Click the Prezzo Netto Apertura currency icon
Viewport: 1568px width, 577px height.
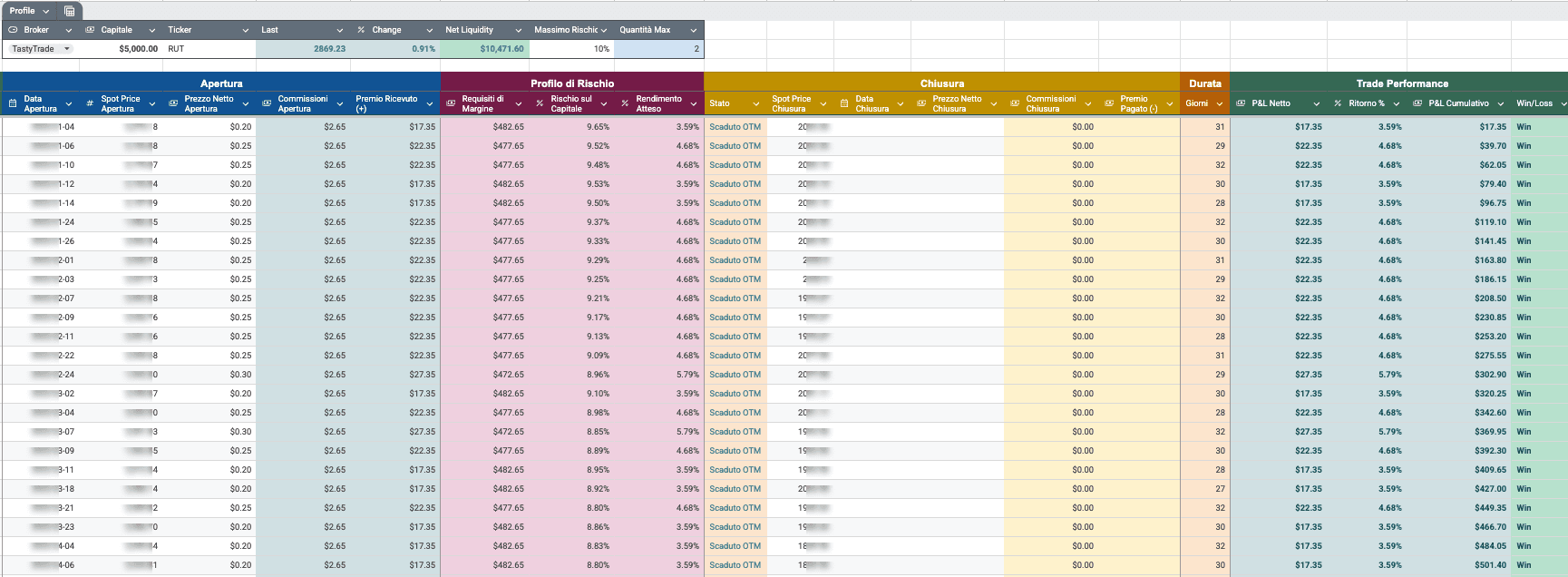pos(173,103)
